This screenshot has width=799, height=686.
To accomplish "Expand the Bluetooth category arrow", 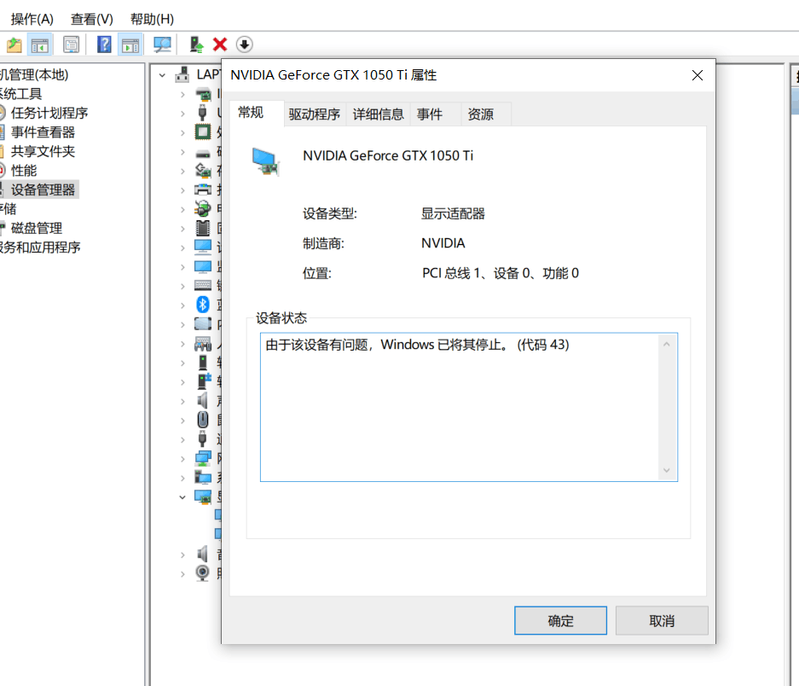I will click(x=182, y=305).
